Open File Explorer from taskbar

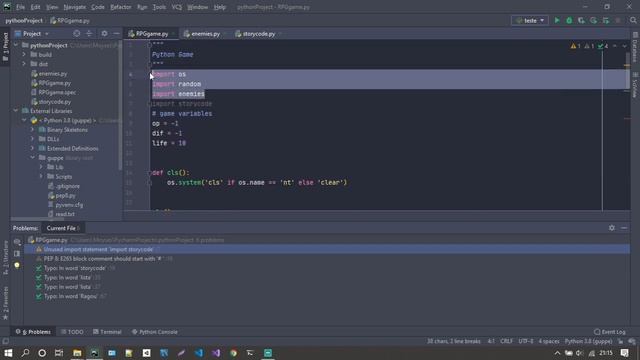(77, 353)
